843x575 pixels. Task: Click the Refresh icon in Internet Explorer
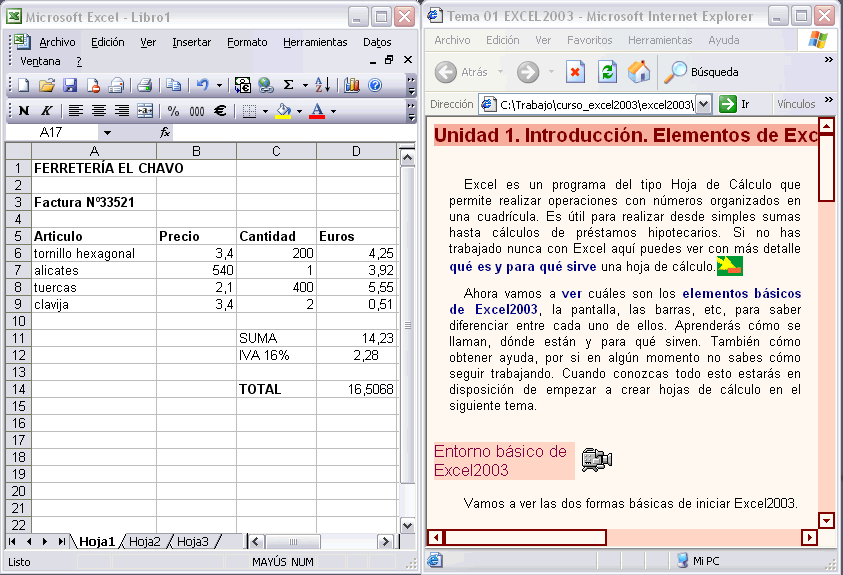tap(607, 72)
